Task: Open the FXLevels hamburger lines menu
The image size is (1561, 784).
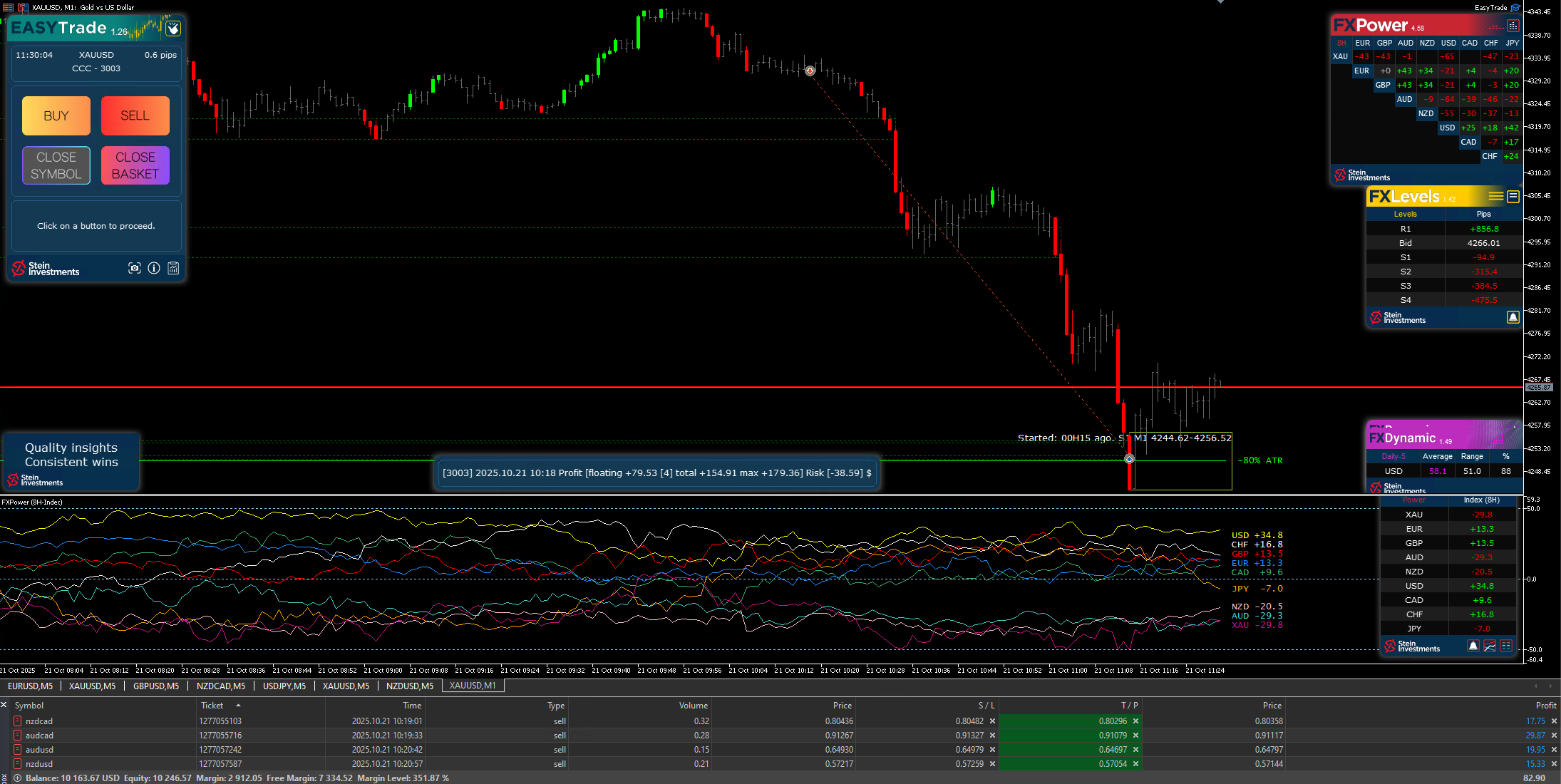Action: (1495, 196)
